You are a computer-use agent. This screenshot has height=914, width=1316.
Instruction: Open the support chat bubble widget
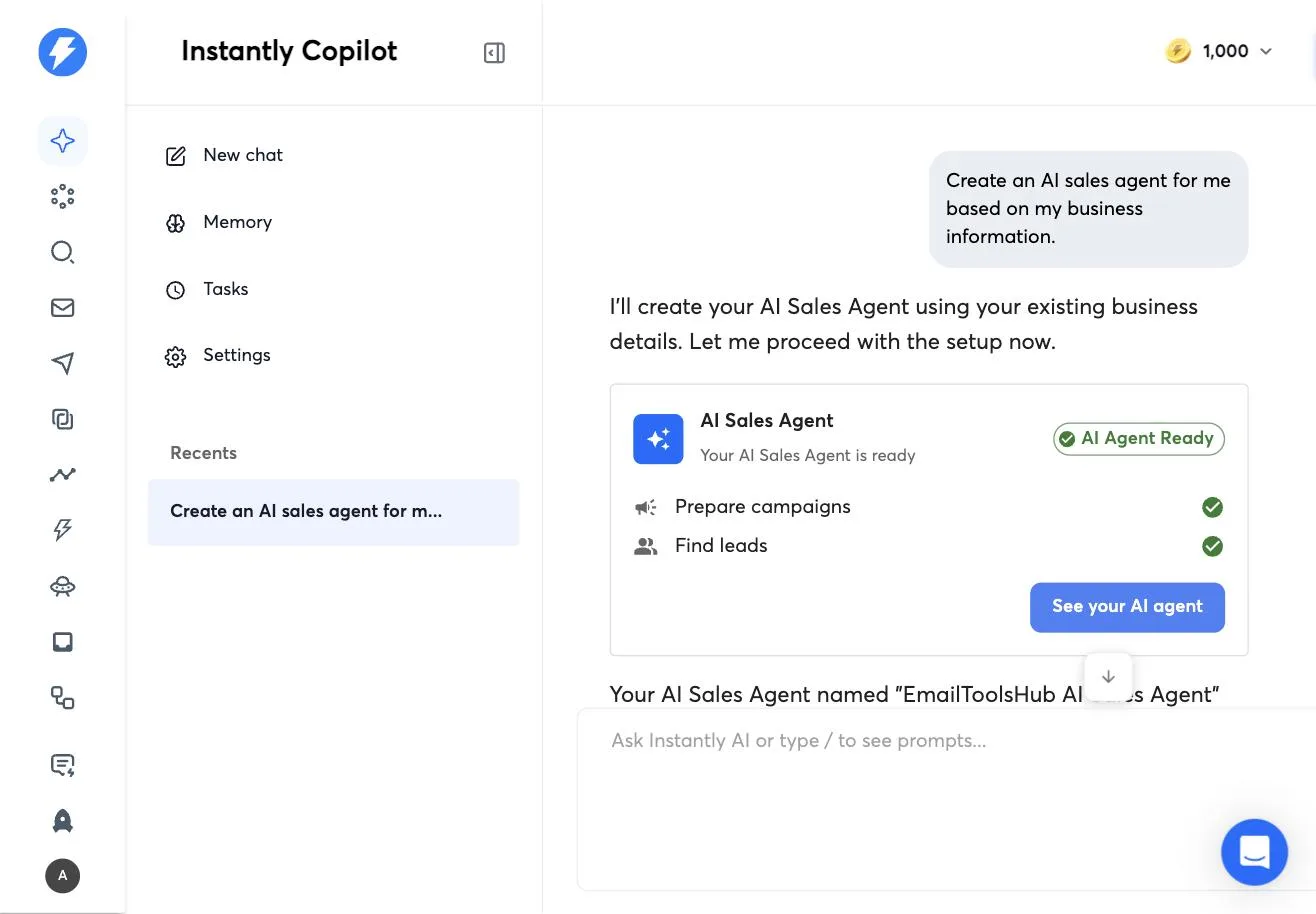[1254, 852]
